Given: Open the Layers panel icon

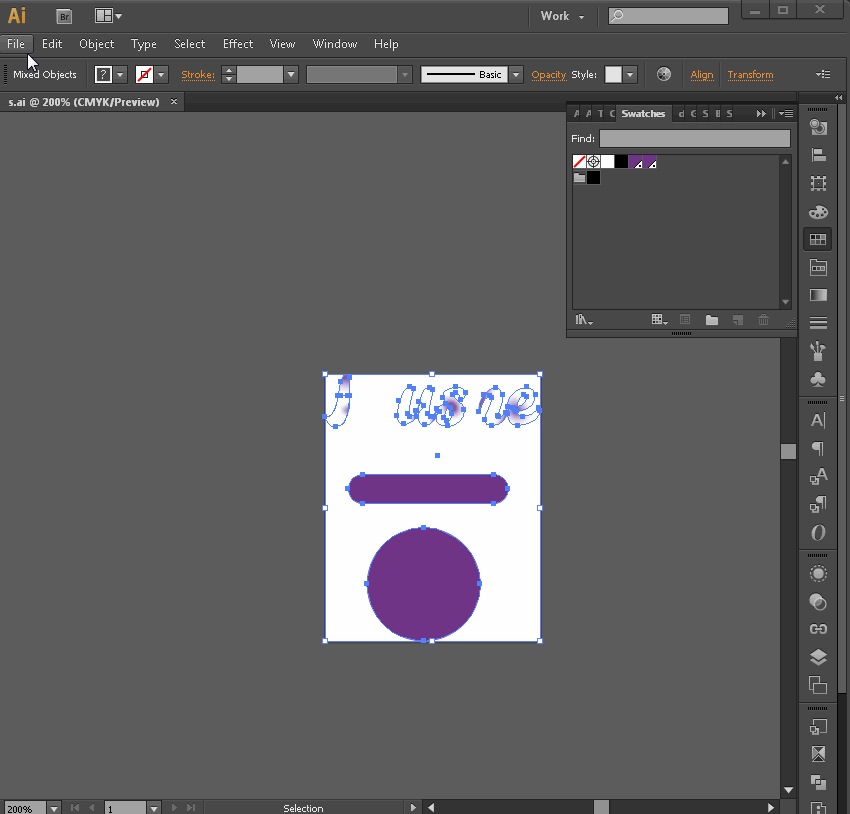Looking at the screenshot, I should (818, 657).
